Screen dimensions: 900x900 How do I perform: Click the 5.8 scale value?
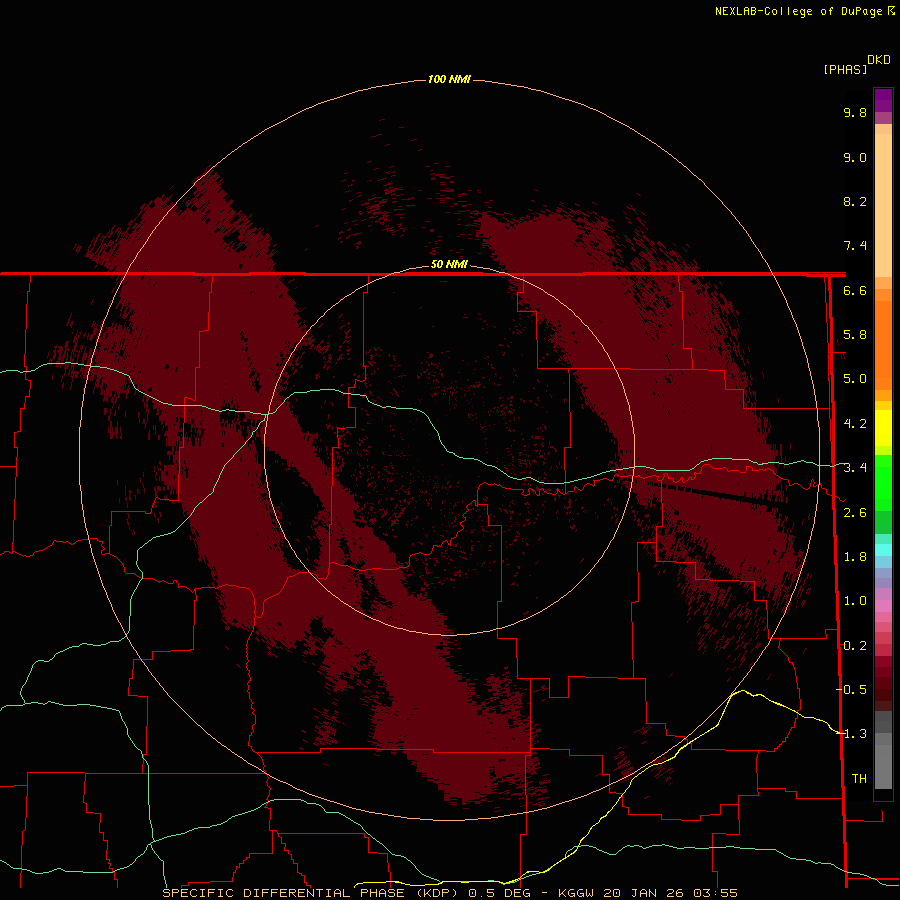point(855,335)
